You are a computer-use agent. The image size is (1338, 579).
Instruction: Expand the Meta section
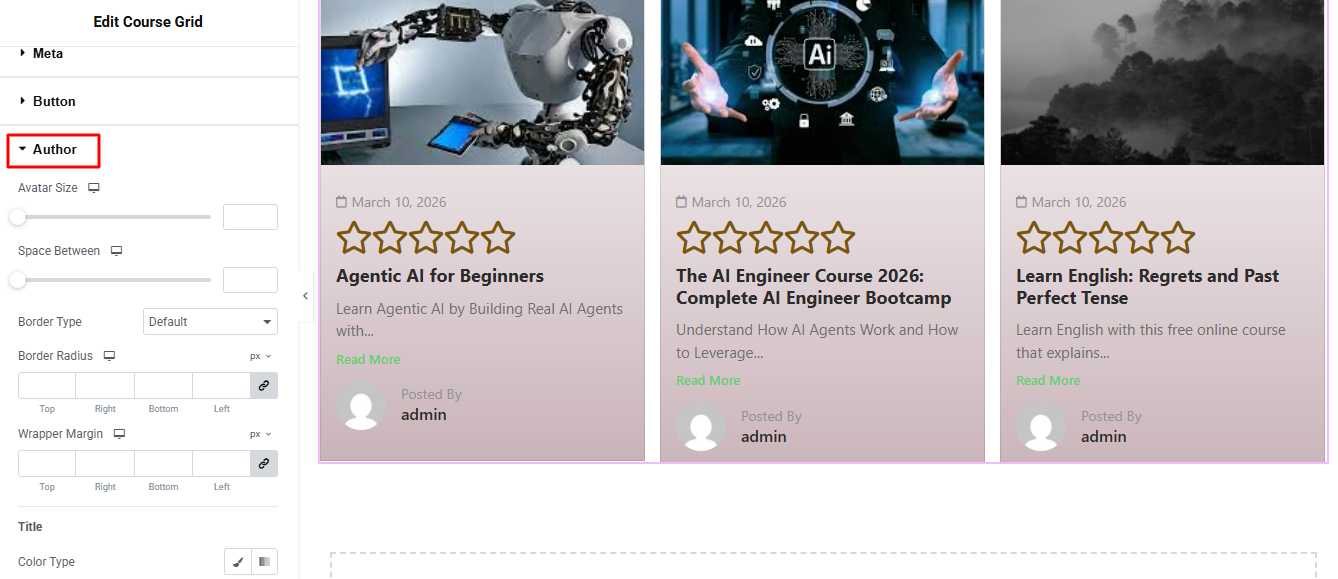coord(47,54)
